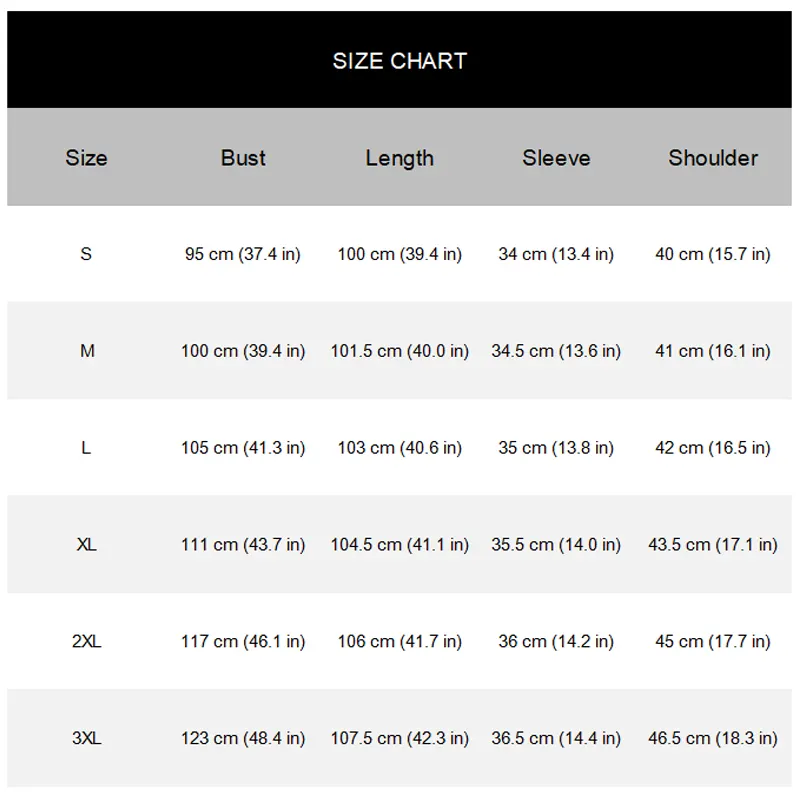The height and width of the screenshot is (800, 800).
Task: Click the 3XL size row label
Action: (x=86, y=738)
